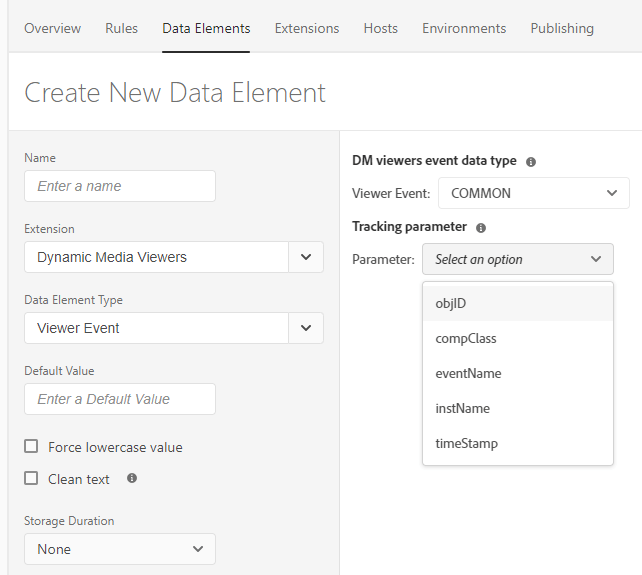Click info icon beside Tracking parameter

(x=481, y=228)
